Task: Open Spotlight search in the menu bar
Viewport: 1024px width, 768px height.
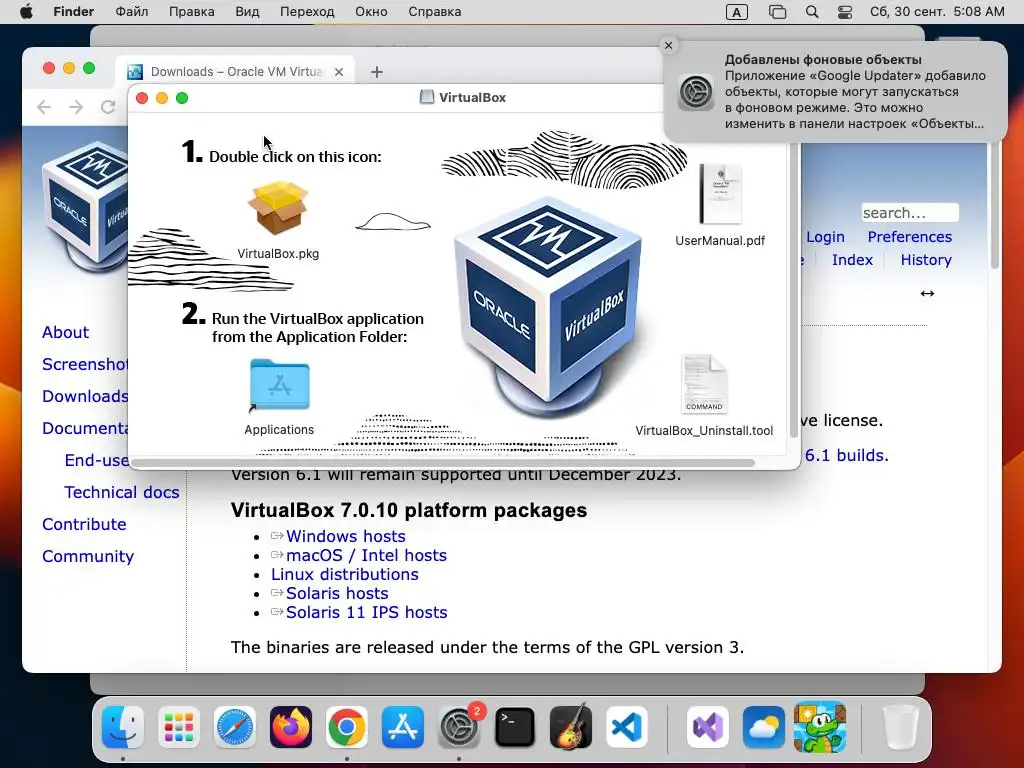Action: tap(812, 12)
